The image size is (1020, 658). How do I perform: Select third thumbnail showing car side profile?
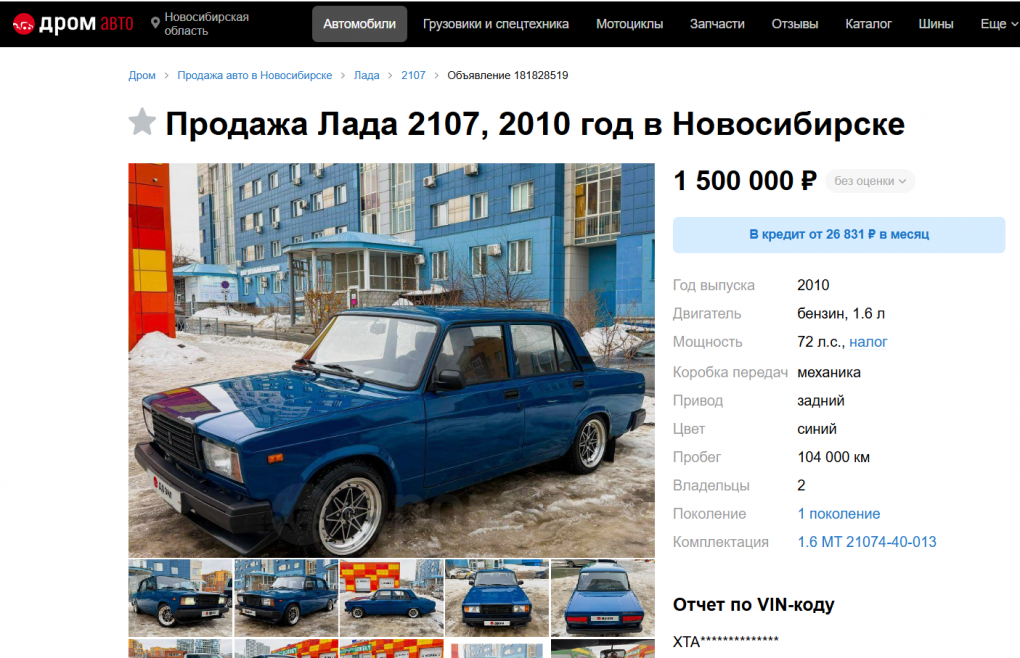(x=392, y=598)
